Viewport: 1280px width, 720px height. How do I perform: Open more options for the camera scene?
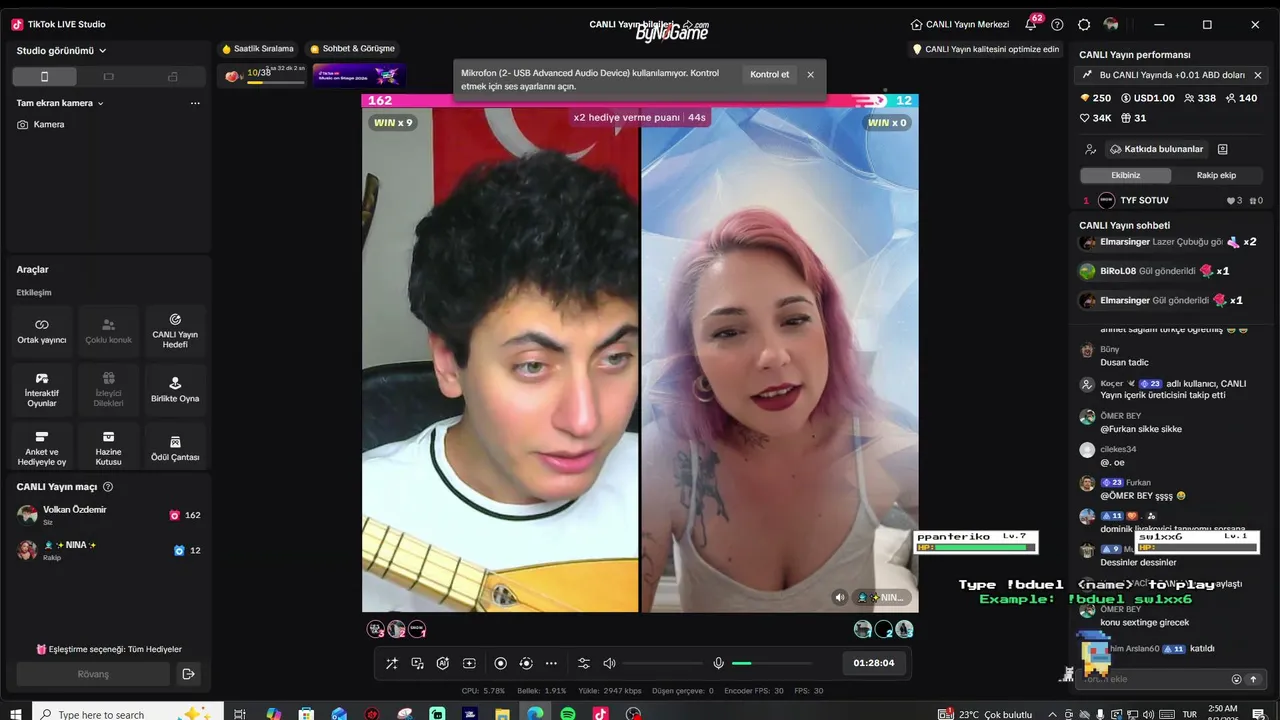195,103
